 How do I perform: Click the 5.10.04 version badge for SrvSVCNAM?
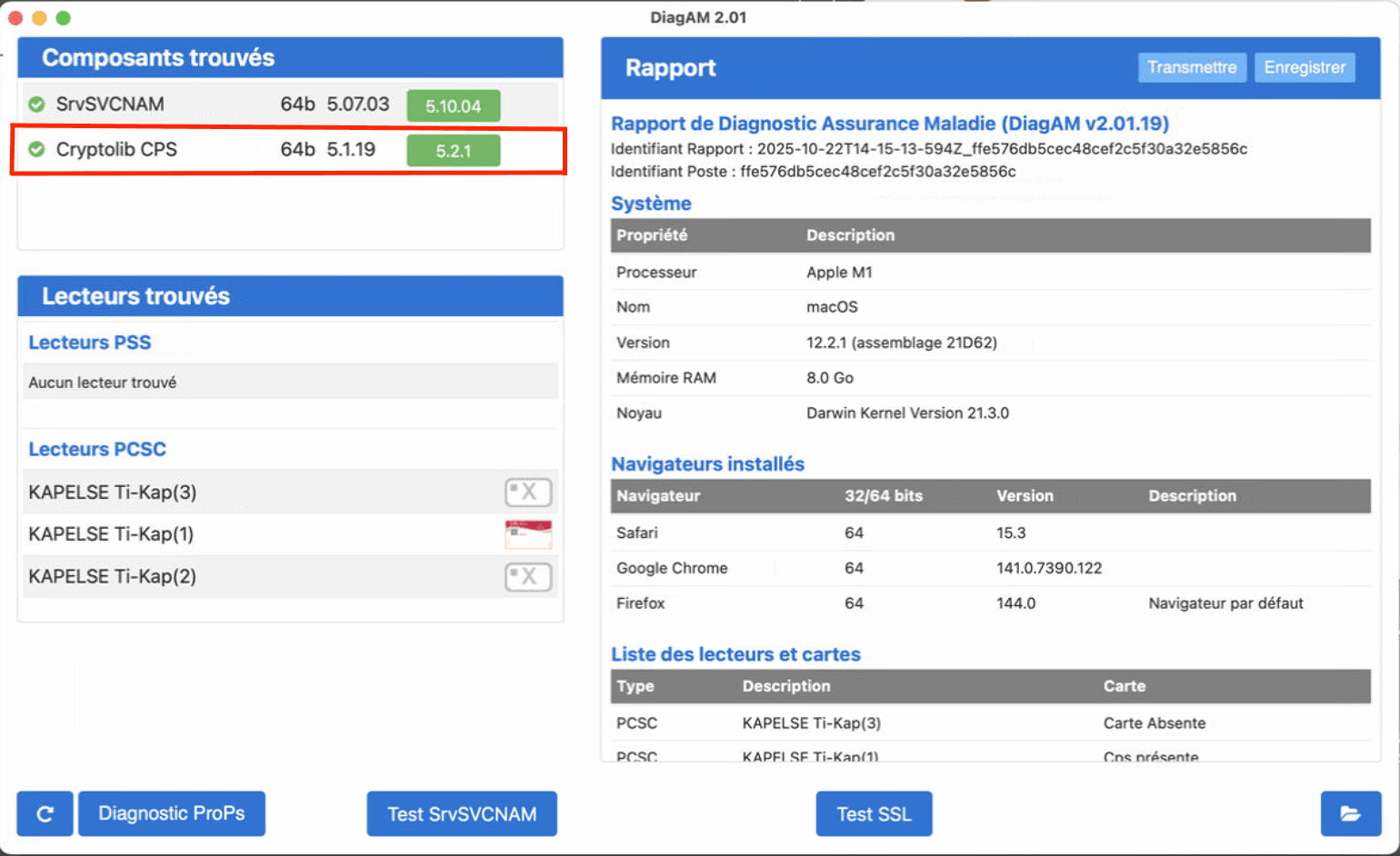(x=453, y=105)
